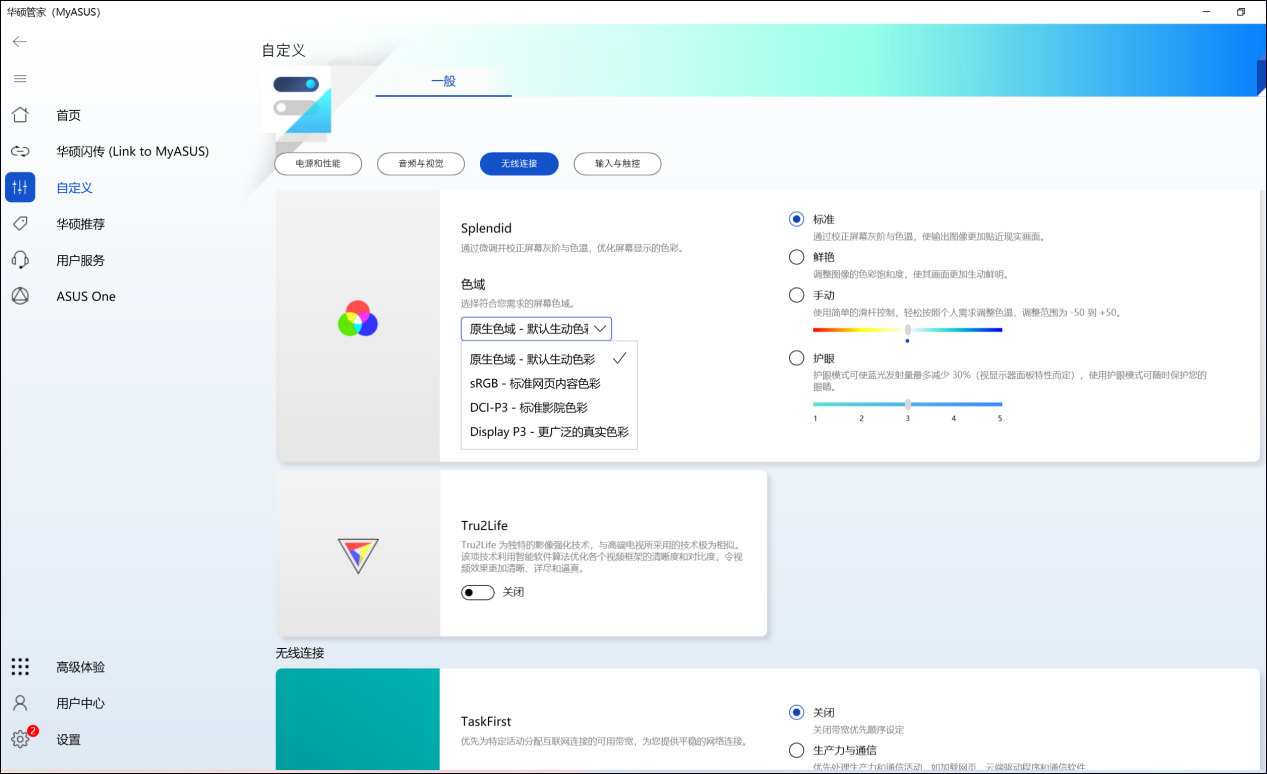The width and height of the screenshot is (1267, 774).
Task: Open 高级体验 in the sidebar
Action: (x=80, y=667)
